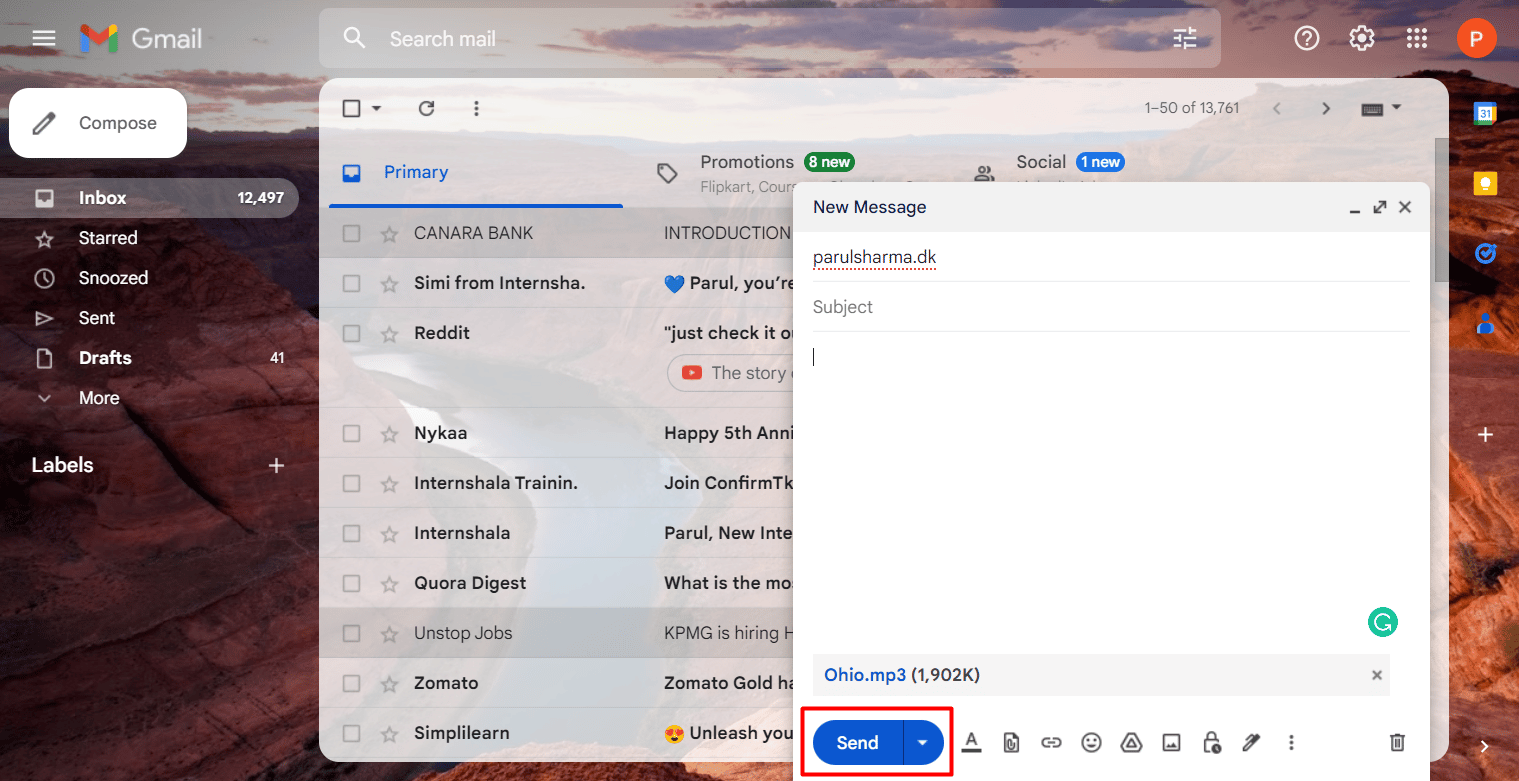1519x781 pixels.
Task: Open compose More options menu
Action: point(1291,742)
